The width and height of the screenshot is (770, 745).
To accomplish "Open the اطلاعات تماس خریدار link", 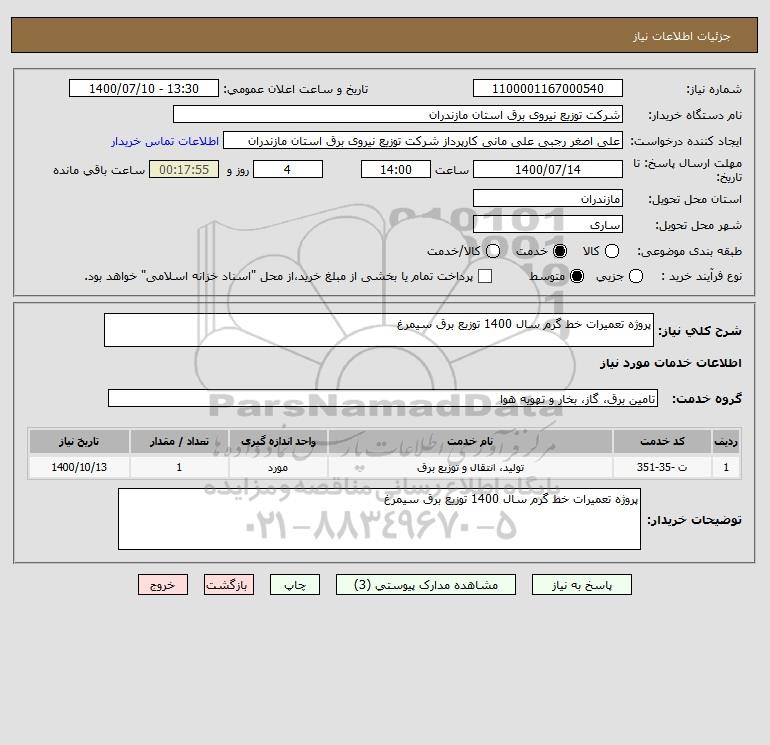I will (x=165, y=141).
